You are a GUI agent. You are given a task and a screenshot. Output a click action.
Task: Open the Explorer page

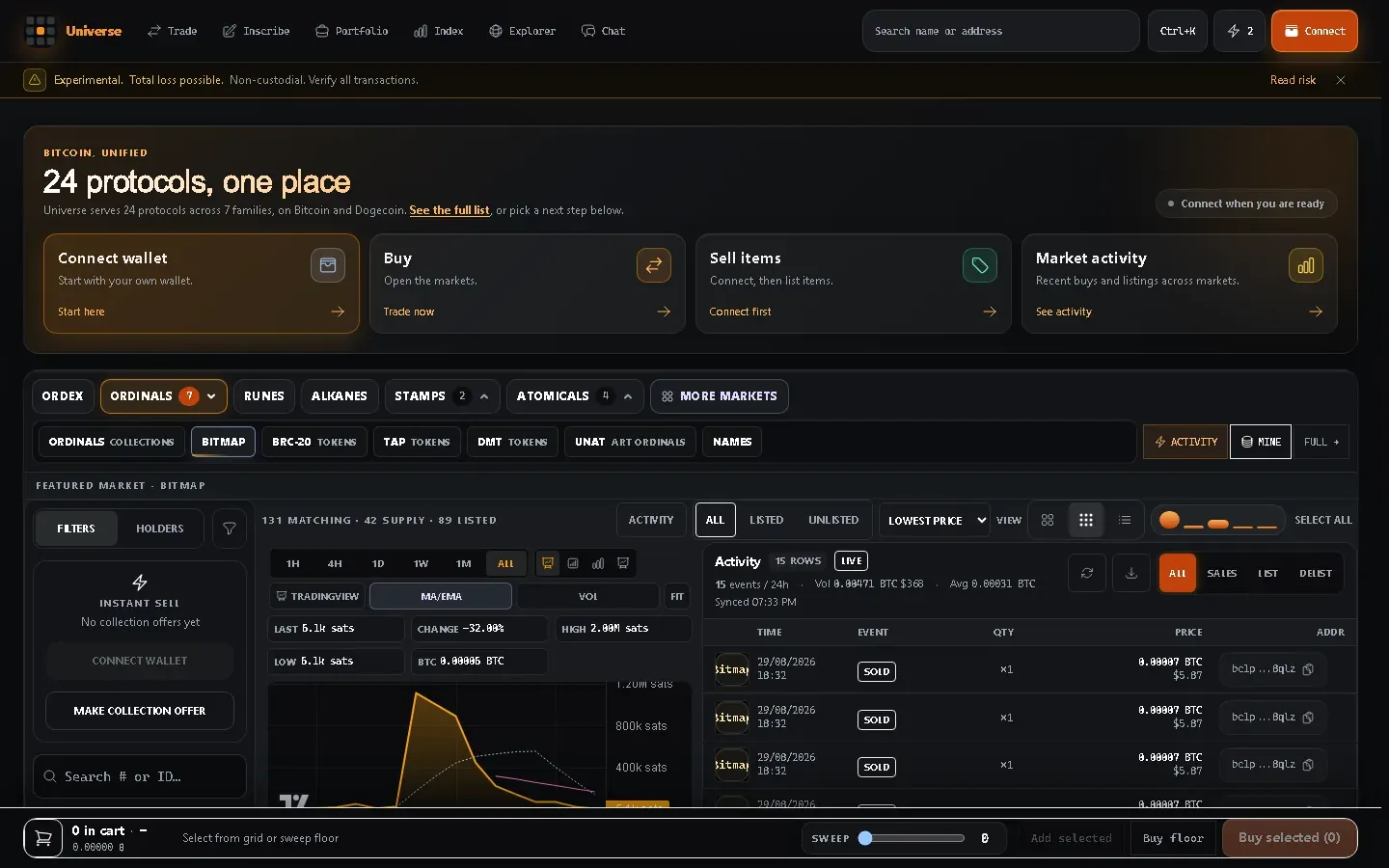click(522, 31)
